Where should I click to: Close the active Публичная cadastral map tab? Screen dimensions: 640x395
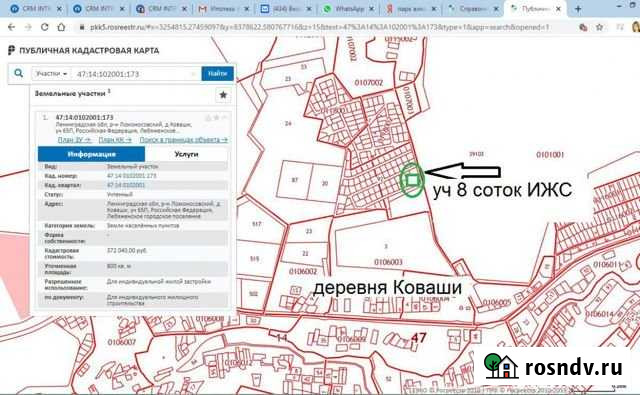[x=558, y=9]
